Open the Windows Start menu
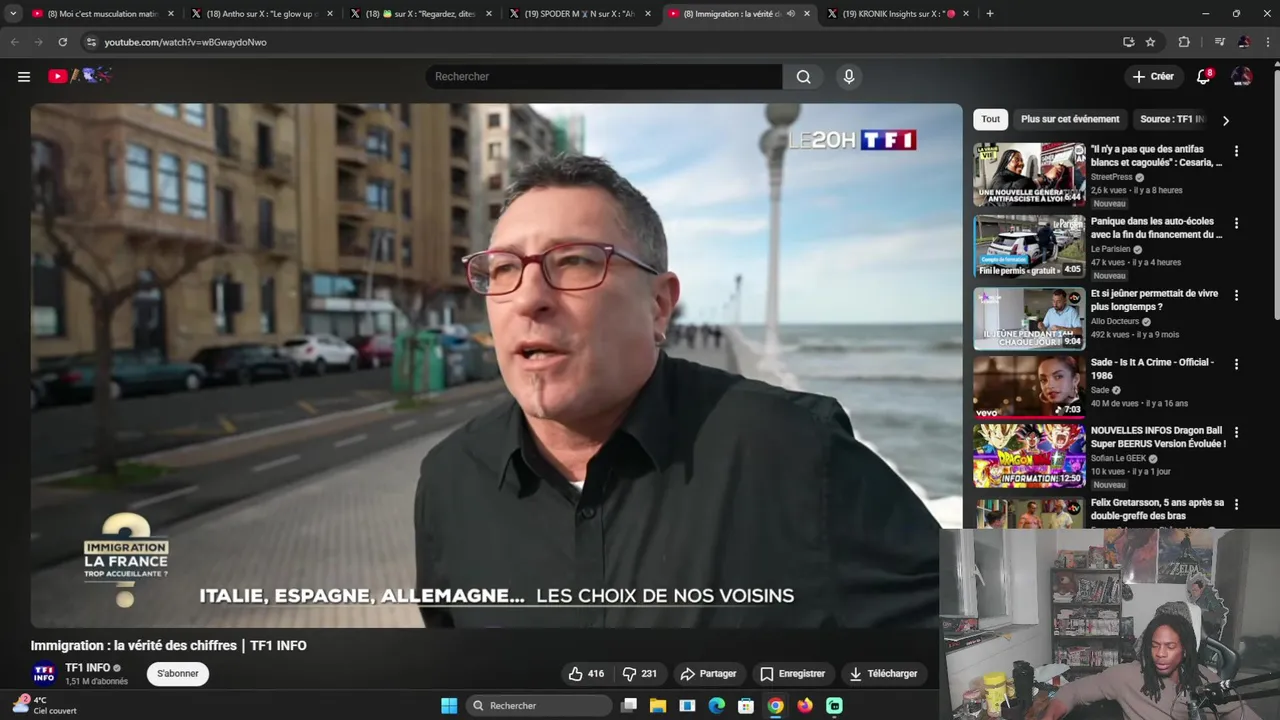Viewport: 1280px width, 720px height. pos(449,706)
